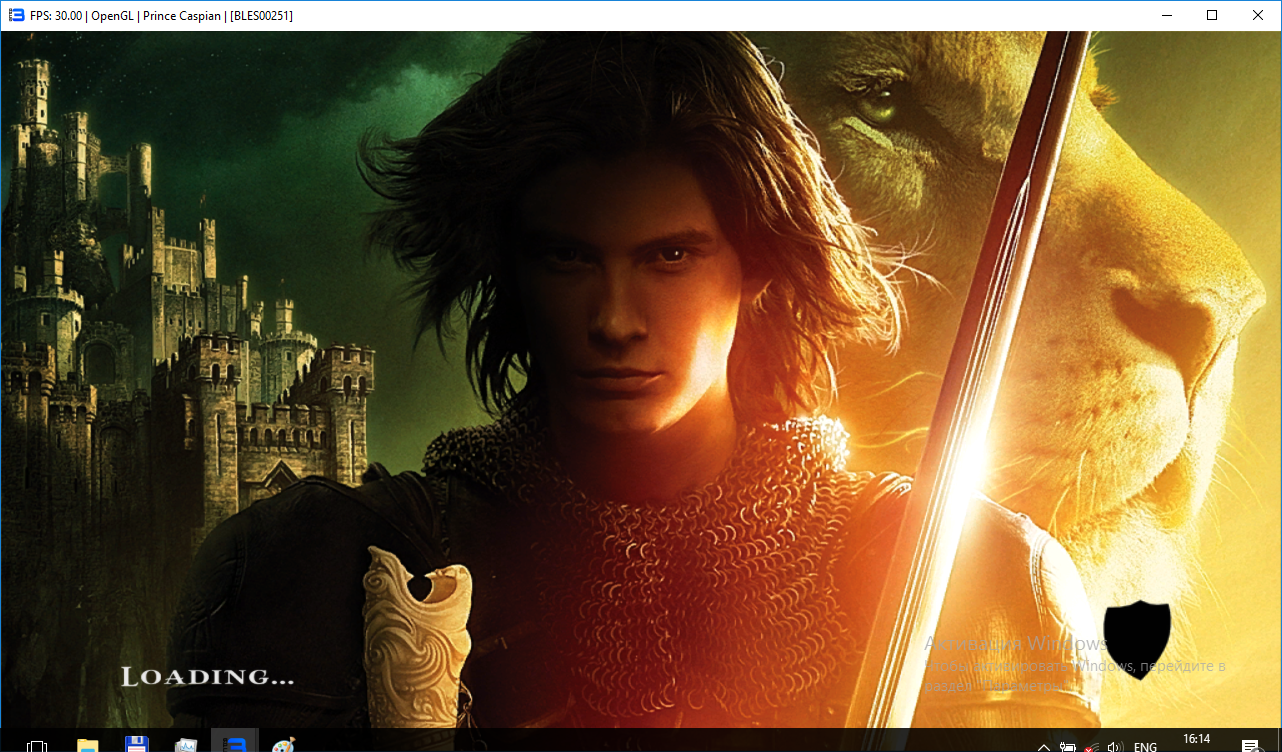Click the volume speaker tray icon
Image resolution: width=1282 pixels, height=752 pixels.
(1115, 746)
